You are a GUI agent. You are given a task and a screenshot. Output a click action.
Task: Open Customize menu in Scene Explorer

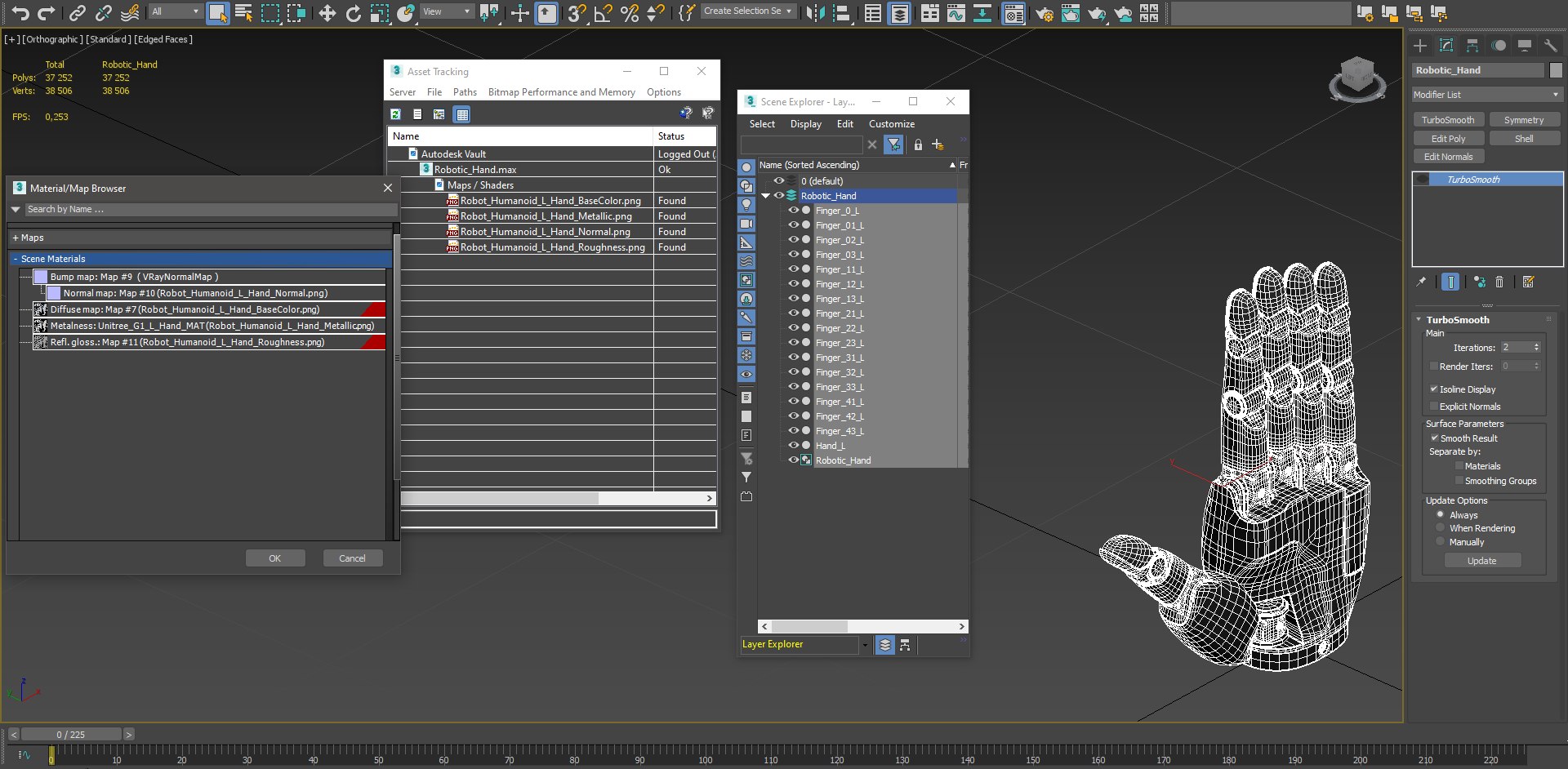[892, 124]
